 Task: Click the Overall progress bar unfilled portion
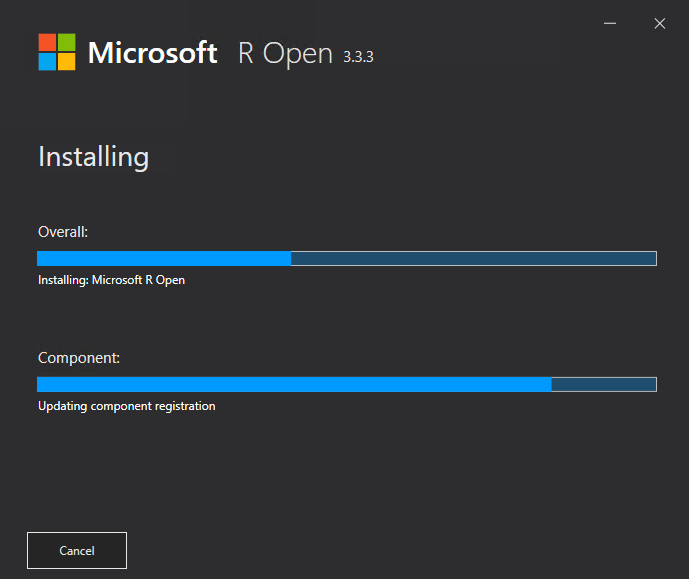click(x=474, y=258)
